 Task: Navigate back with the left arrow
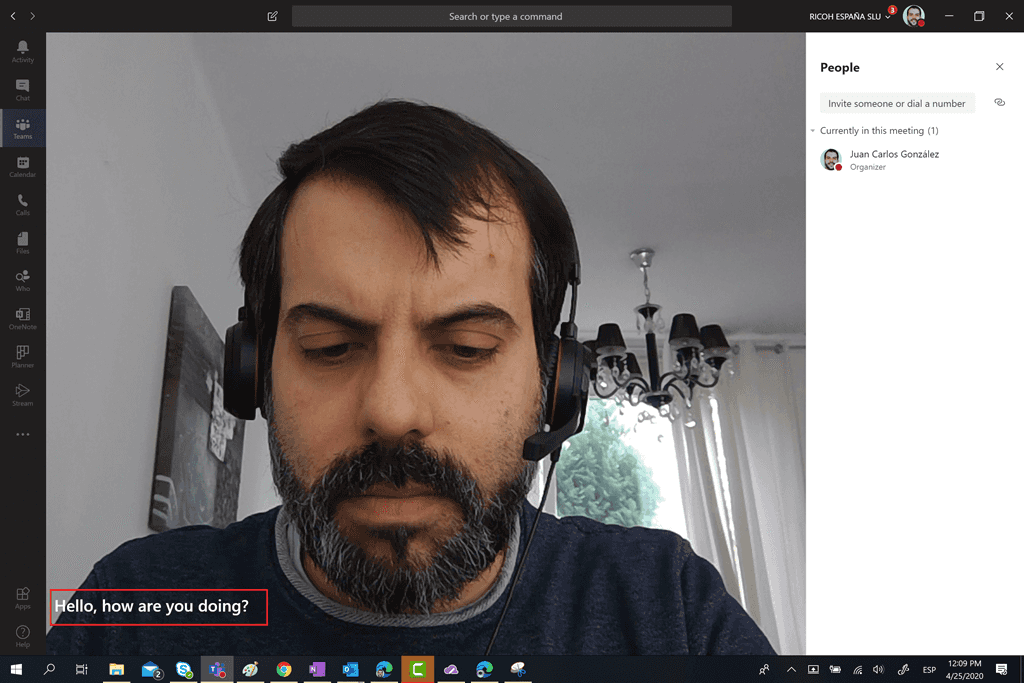(13, 16)
